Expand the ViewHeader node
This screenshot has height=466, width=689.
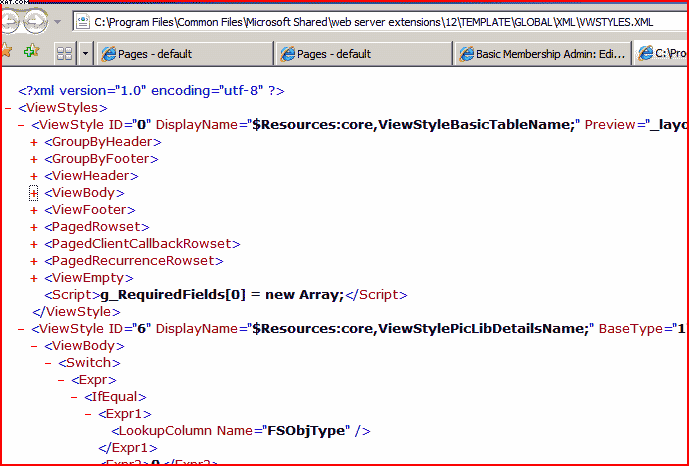34,176
